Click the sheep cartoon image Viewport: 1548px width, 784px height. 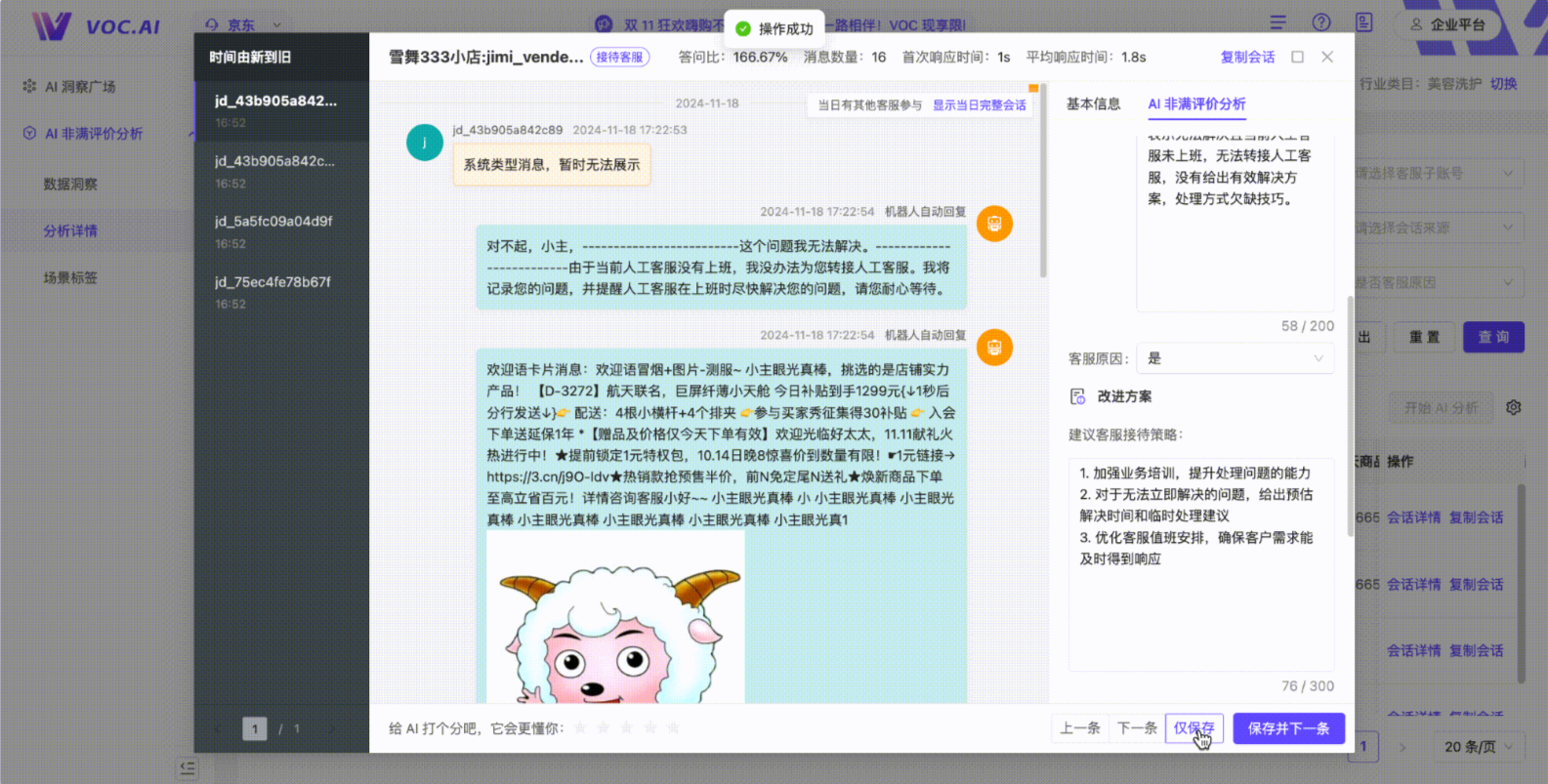(615, 617)
